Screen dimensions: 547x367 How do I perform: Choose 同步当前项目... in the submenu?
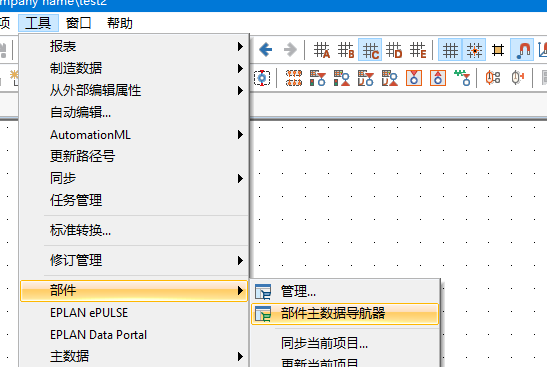tap(345, 344)
